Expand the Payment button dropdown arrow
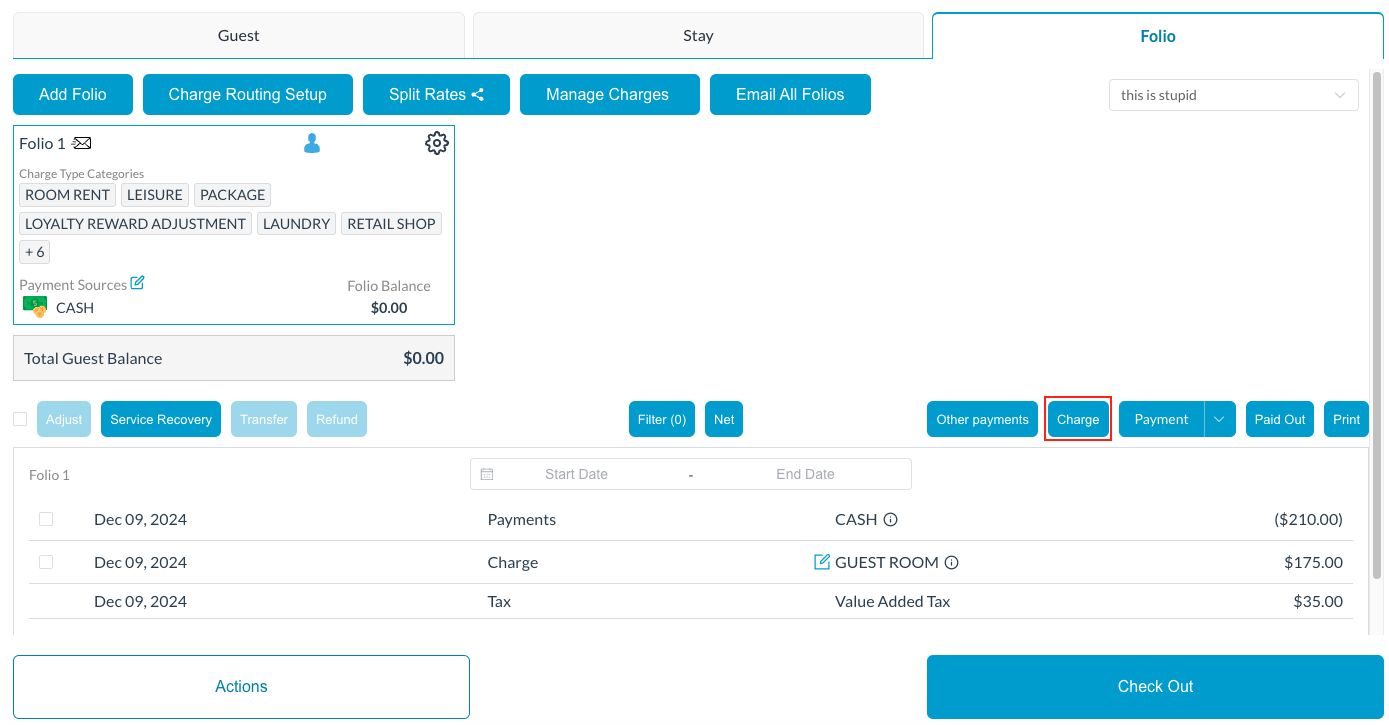The image size is (1389, 725). (1219, 420)
